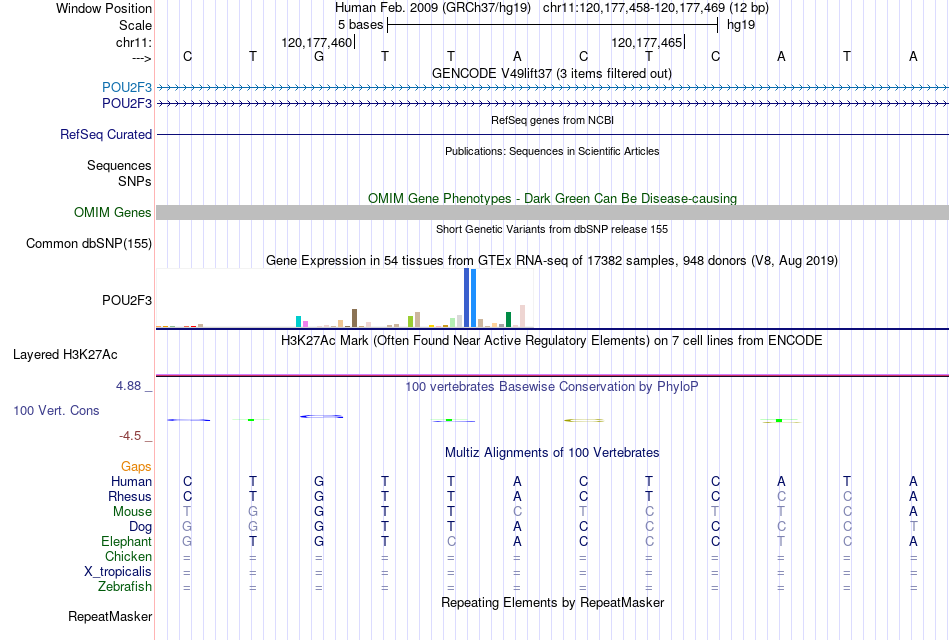The width and height of the screenshot is (950, 640).
Task: Click the light blue POU2F3 gene label
Action: tap(127, 87)
